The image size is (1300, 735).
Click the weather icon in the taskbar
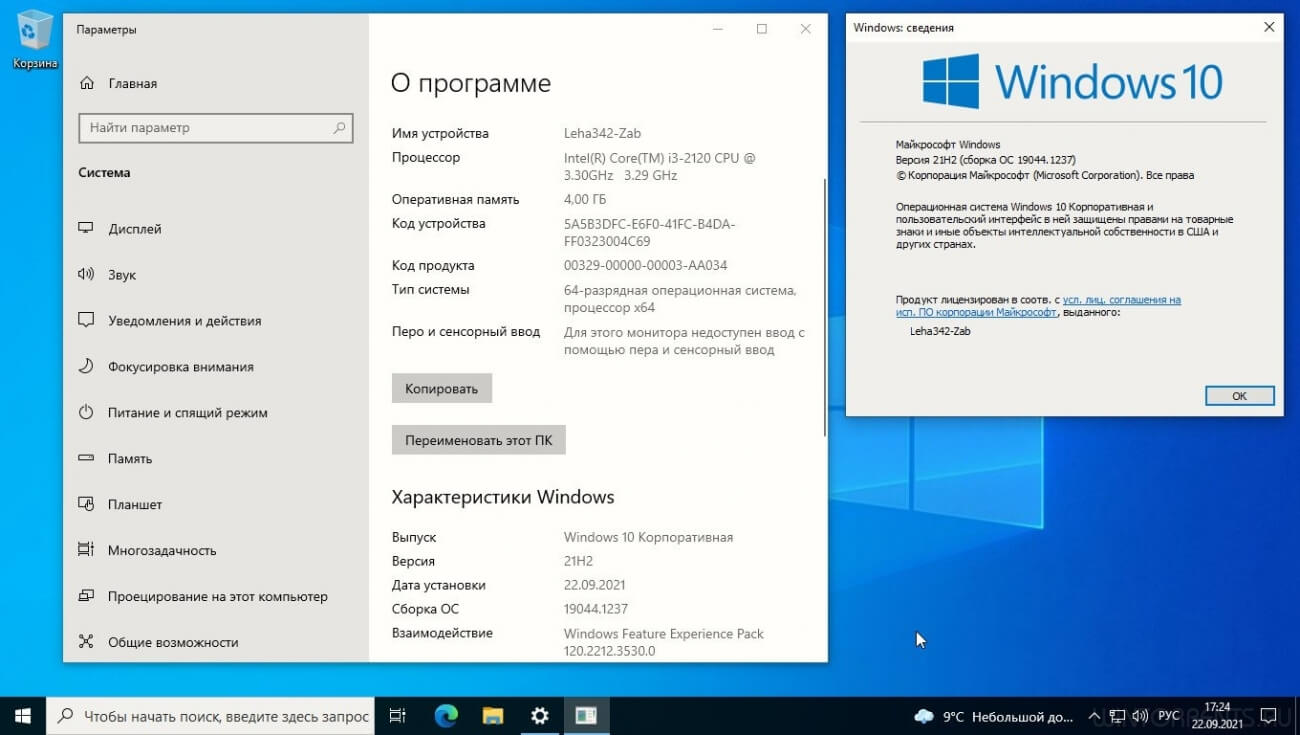tap(924, 716)
